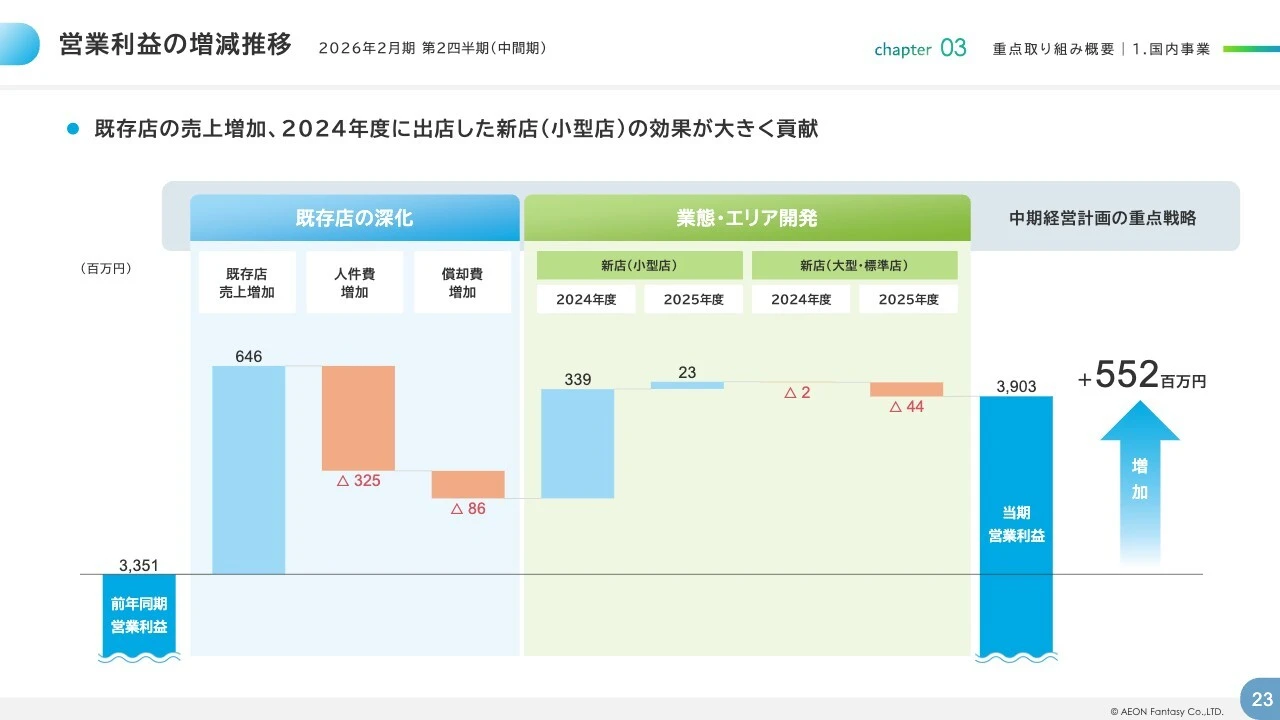The width and height of the screenshot is (1280, 720).
Task: Click the teal circle logo icon
Action: point(17,42)
